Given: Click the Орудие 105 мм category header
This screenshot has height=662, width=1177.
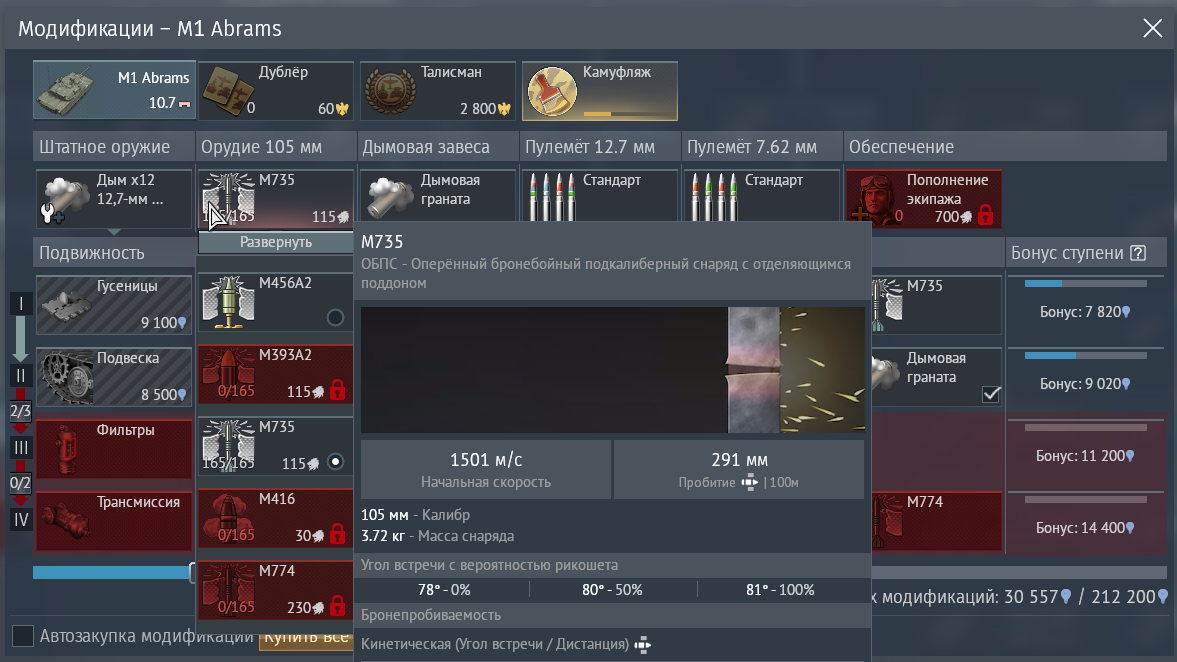Looking at the screenshot, I should (x=275, y=147).
